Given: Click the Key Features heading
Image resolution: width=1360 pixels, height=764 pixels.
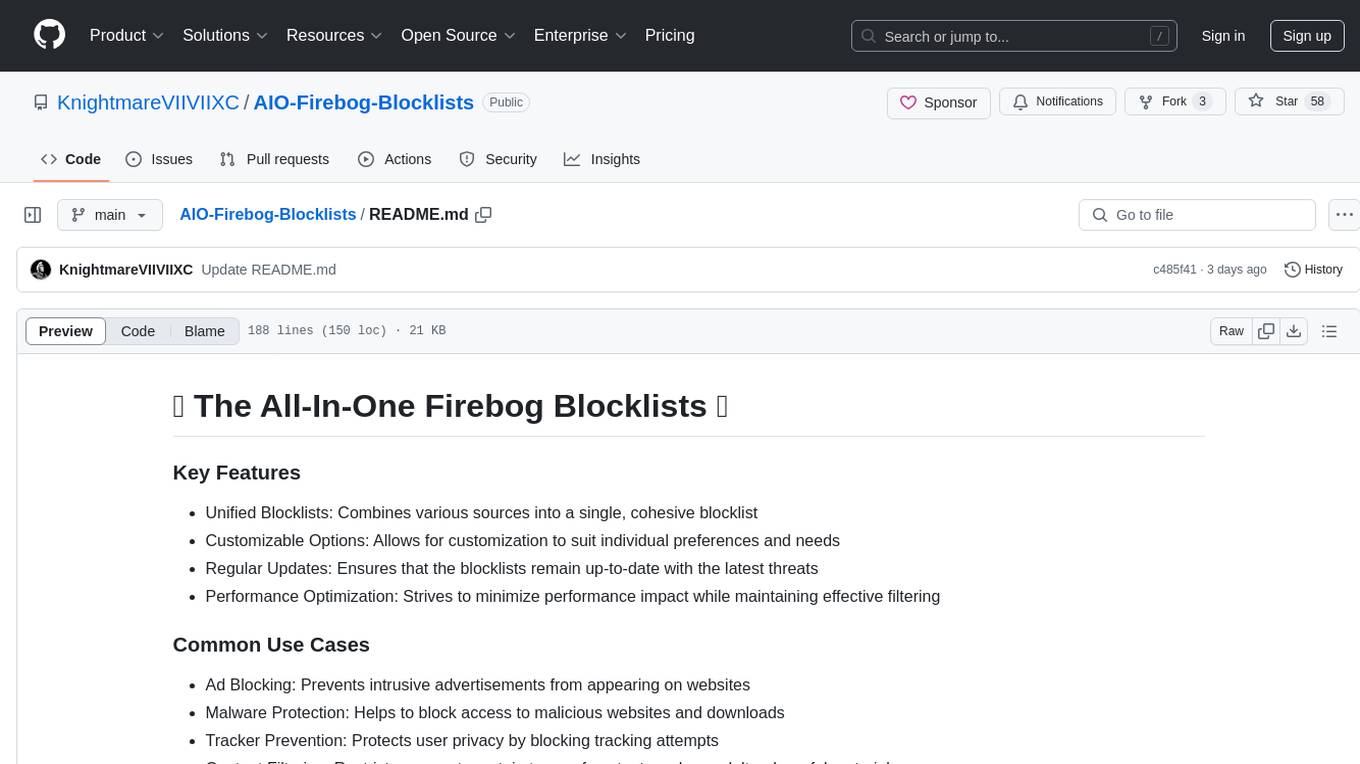Looking at the screenshot, I should (x=236, y=472).
